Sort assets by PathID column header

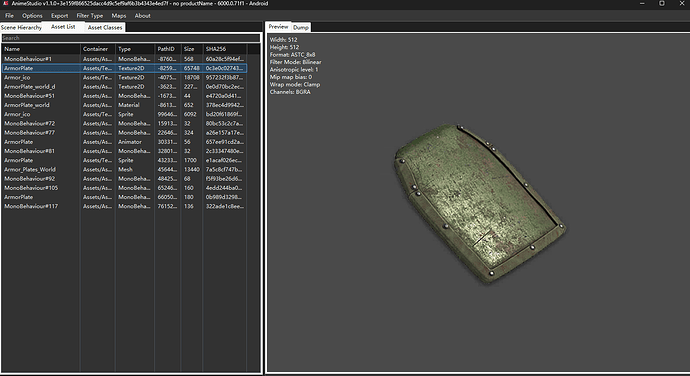click(168, 49)
